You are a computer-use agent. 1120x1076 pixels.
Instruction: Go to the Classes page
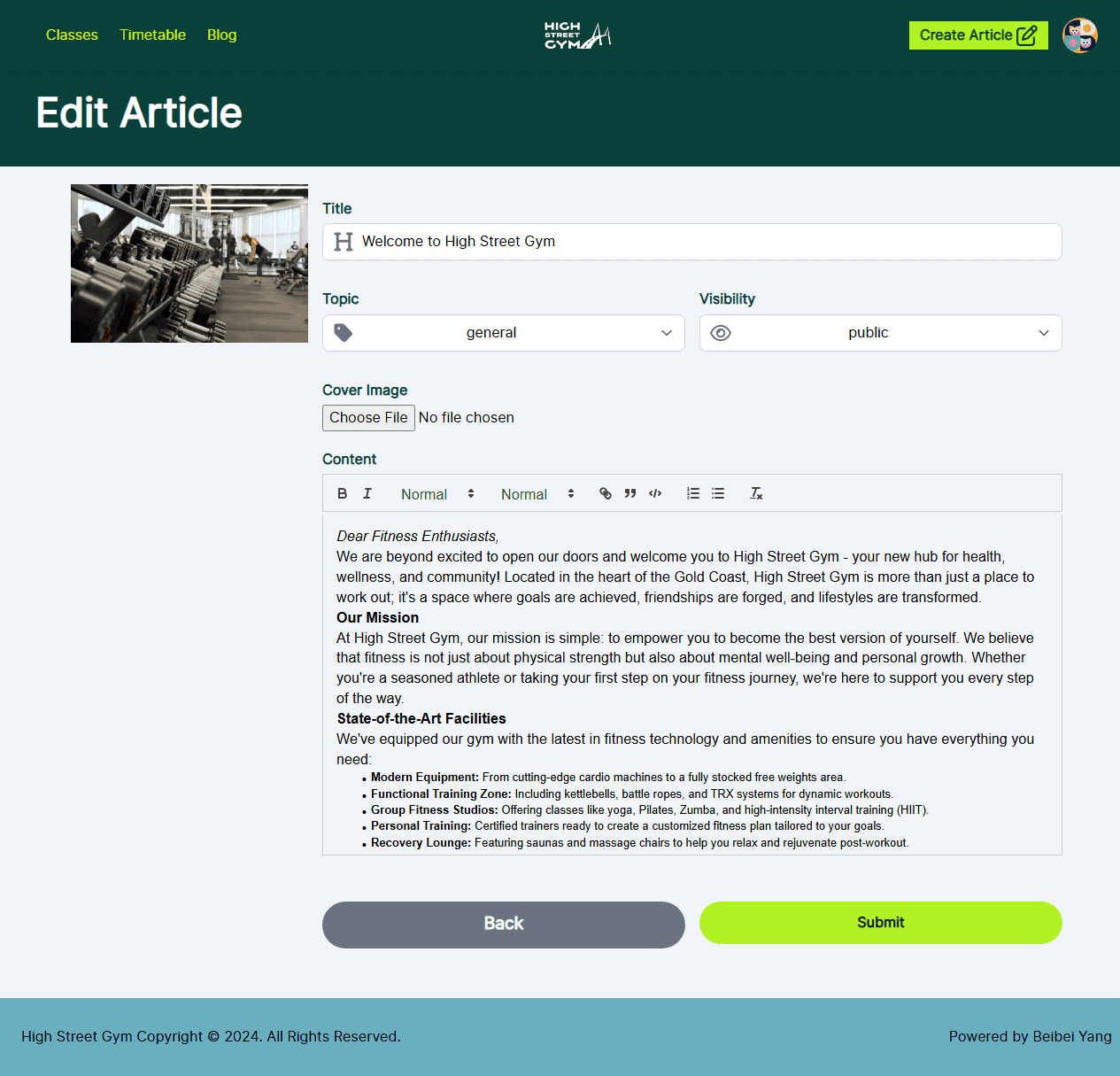[72, 35]
